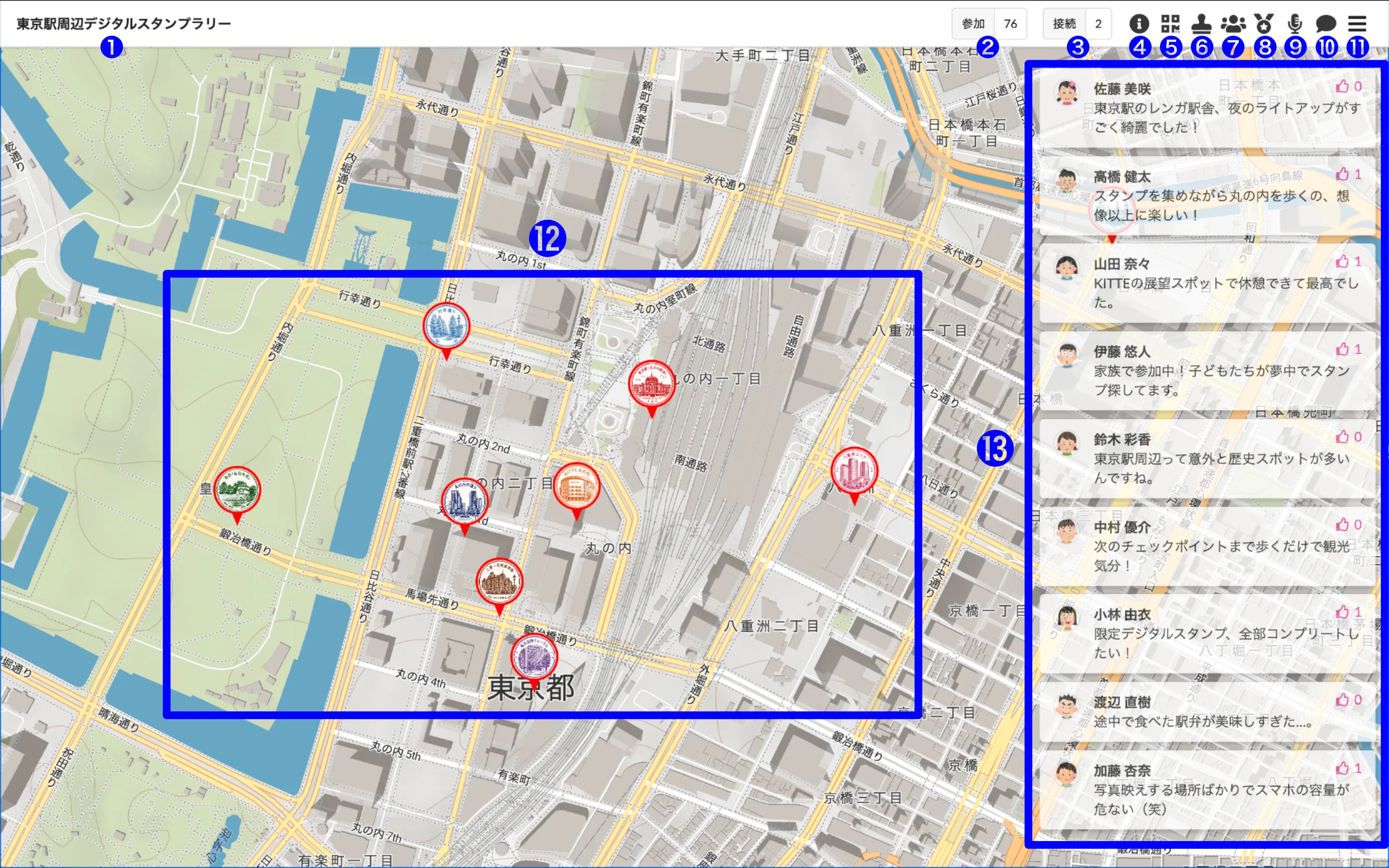Click the 接続 2 button
This screenshot has width=1389, height=868.
tap(1077, 24)
